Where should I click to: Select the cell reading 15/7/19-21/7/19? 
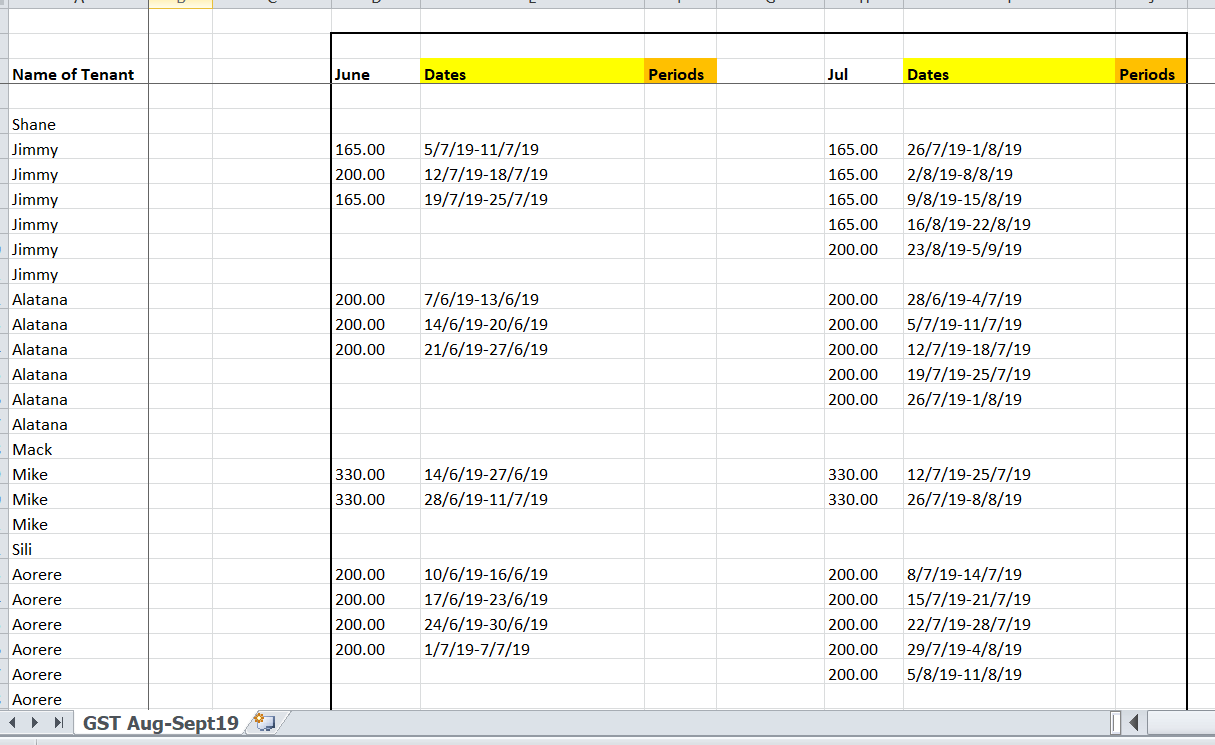tap(1009, 596)
